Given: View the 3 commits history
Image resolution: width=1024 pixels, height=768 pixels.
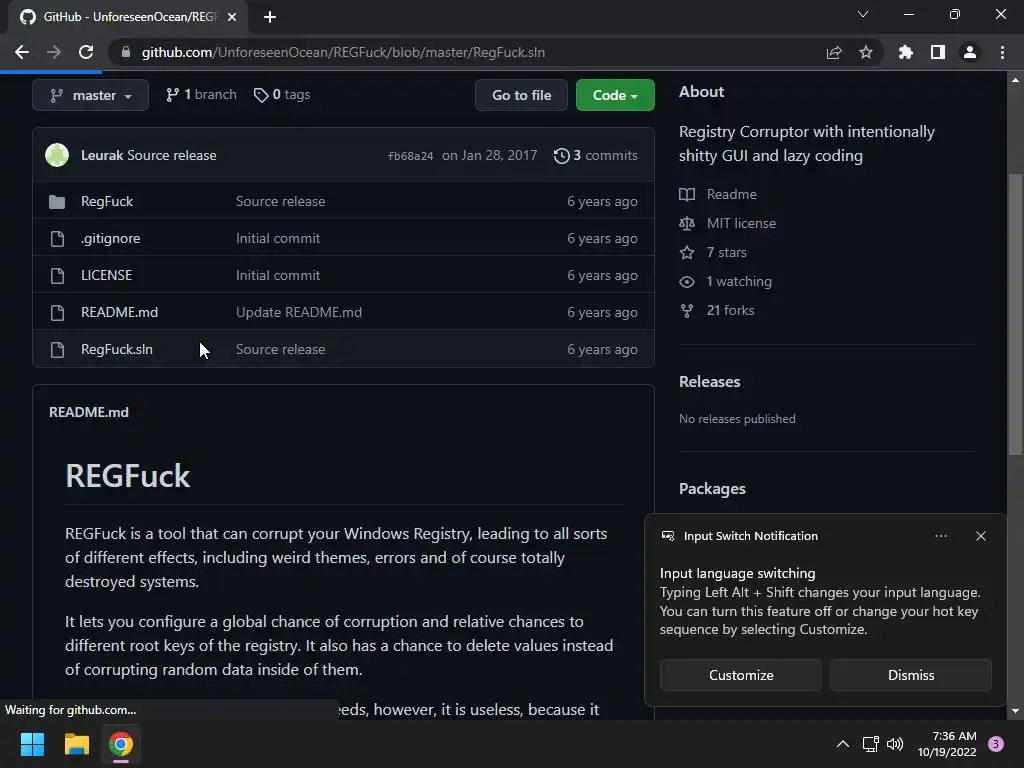Looking at the screenshot, I should pos(596,155).
